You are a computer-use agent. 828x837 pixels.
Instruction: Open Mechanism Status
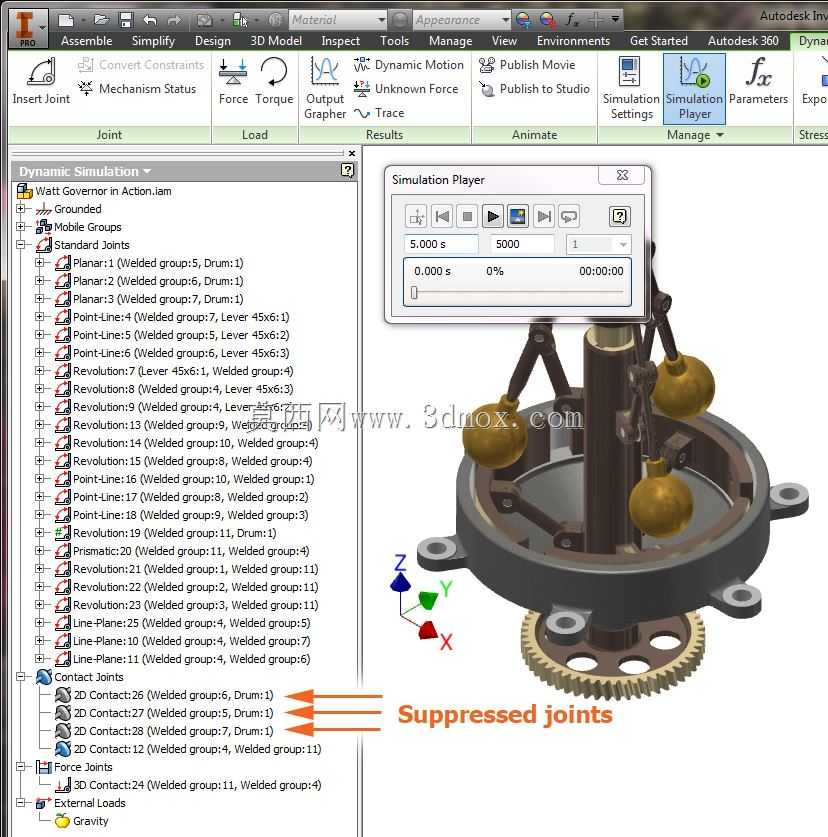coord(137,89)
